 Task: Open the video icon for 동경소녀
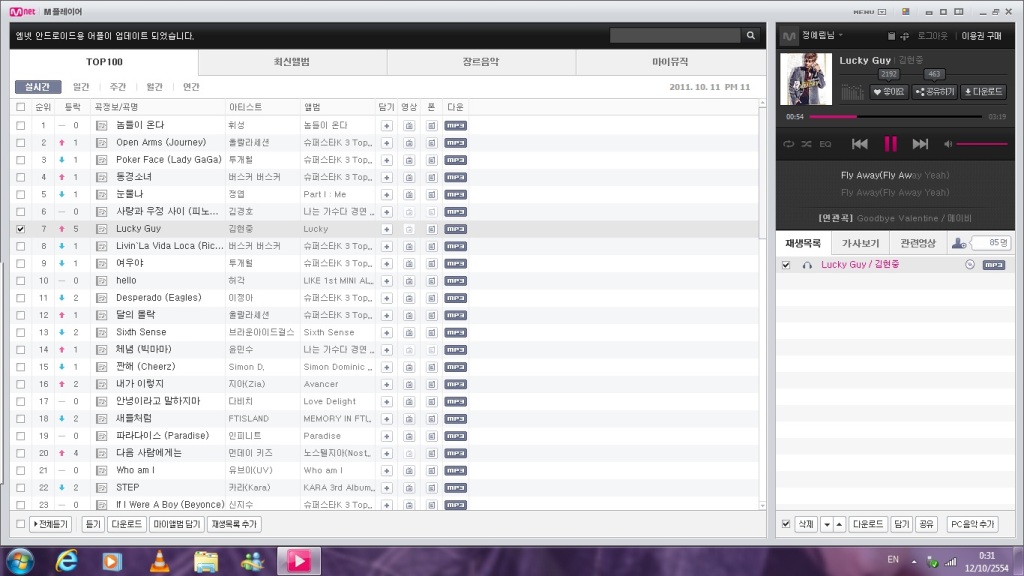tap(409, 177)
